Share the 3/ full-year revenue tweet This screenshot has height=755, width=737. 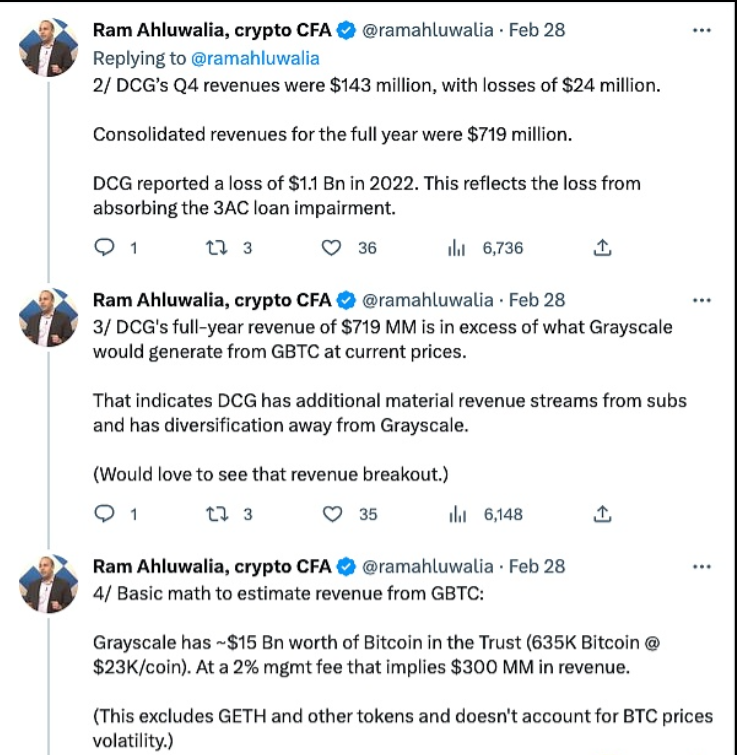(602, 515)
